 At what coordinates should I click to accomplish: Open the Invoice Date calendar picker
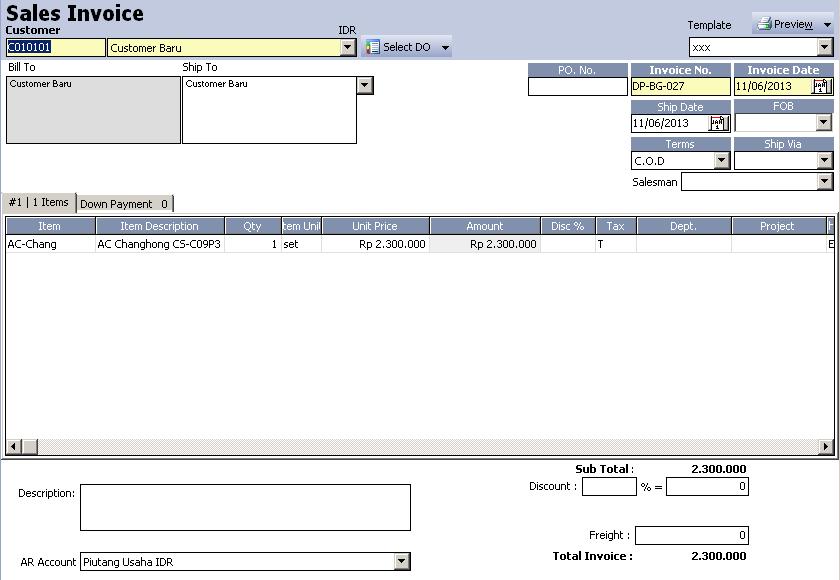point(821,86)
